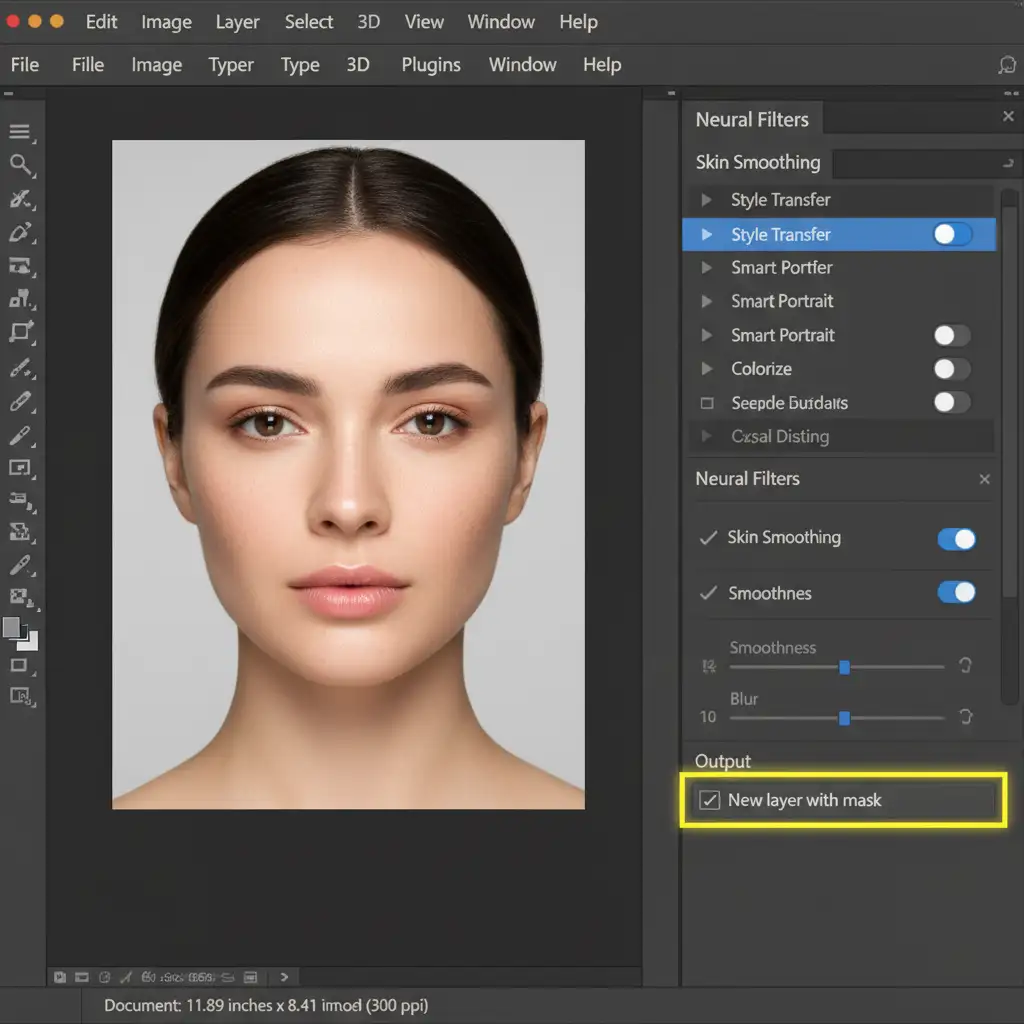The width and height of the screenshot is (1024, 1024).
Task: Open the dropdown field beside Skin Smoothing
Action: [x=924, y=163]
